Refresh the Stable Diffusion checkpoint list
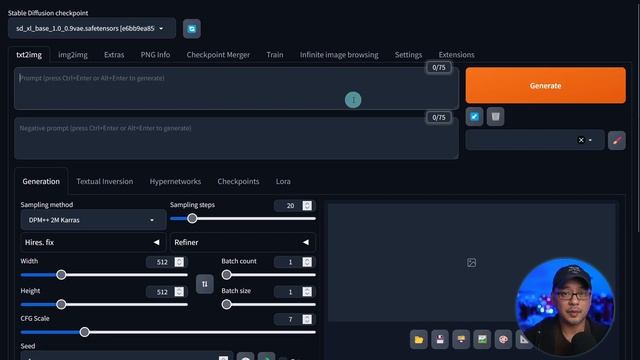This screenshot has height=360, width=640. coord(192,29)
